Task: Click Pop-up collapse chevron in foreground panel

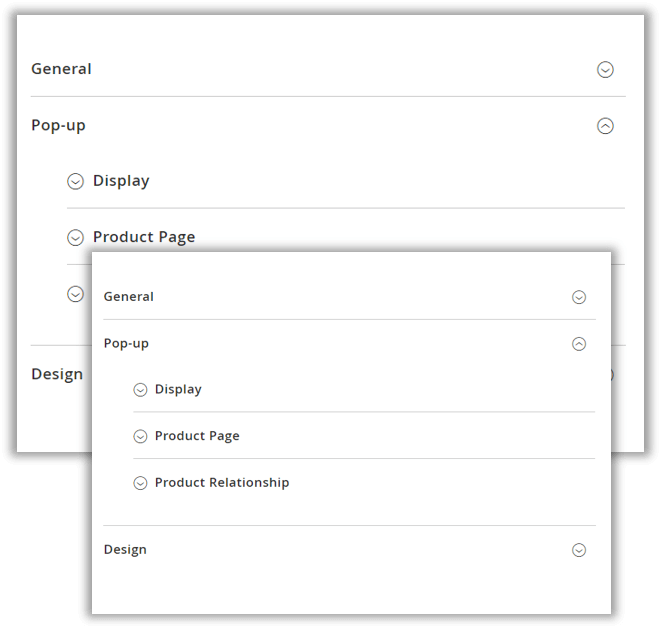Action: pyautogui.click(x=579, y=344)
